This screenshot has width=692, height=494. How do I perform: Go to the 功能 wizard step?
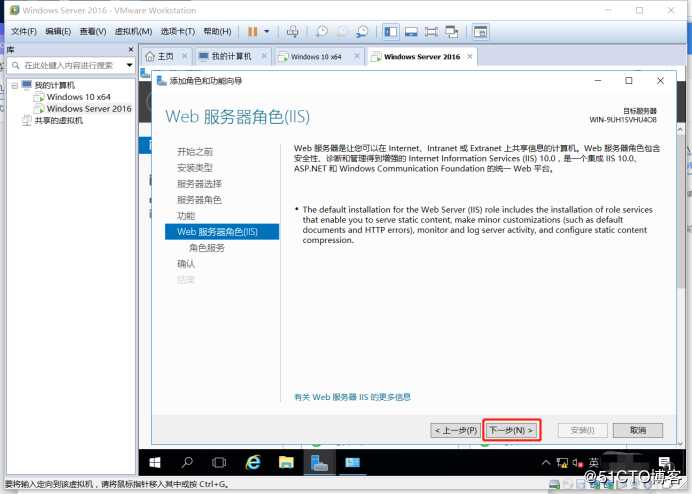186,216
